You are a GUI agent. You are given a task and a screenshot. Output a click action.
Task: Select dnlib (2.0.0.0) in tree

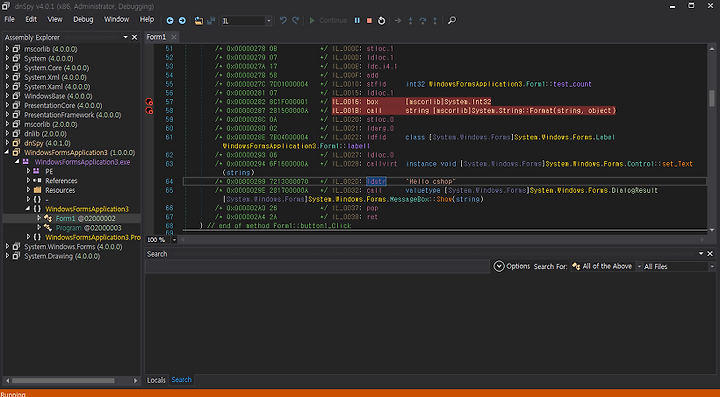[45, 134]
